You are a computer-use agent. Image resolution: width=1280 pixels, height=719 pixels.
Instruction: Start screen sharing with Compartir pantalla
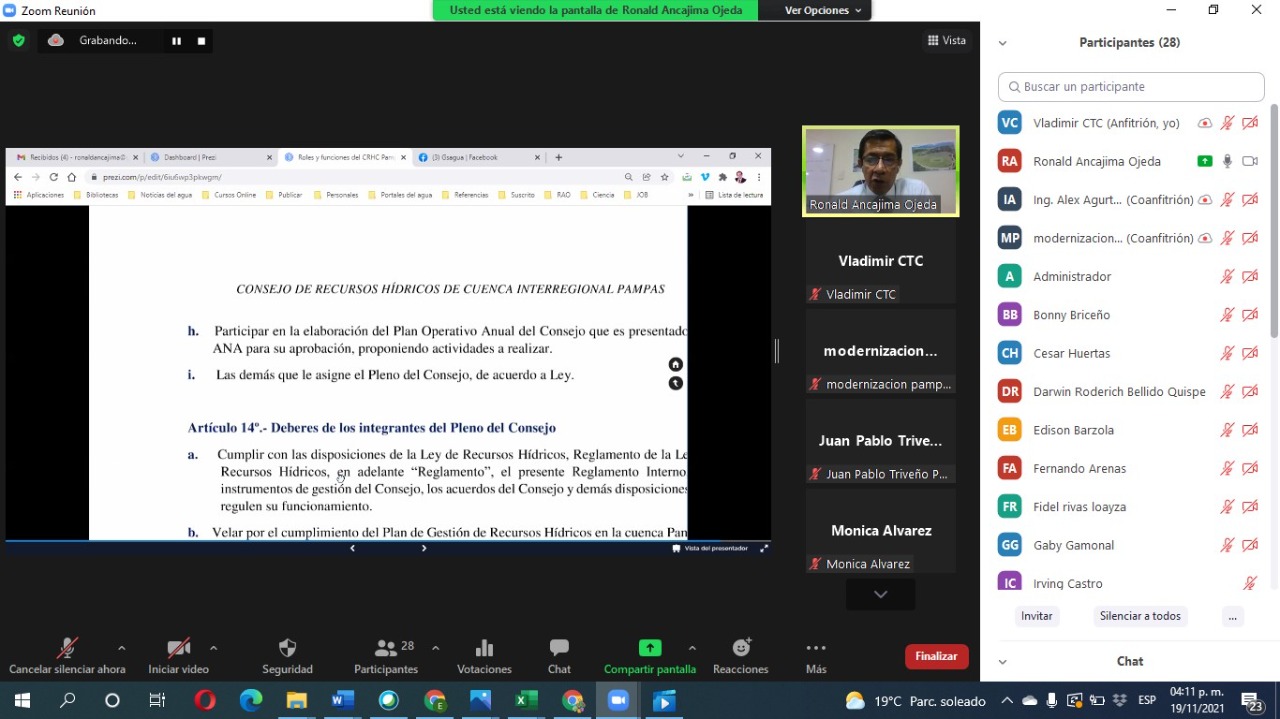coord(649,656)
